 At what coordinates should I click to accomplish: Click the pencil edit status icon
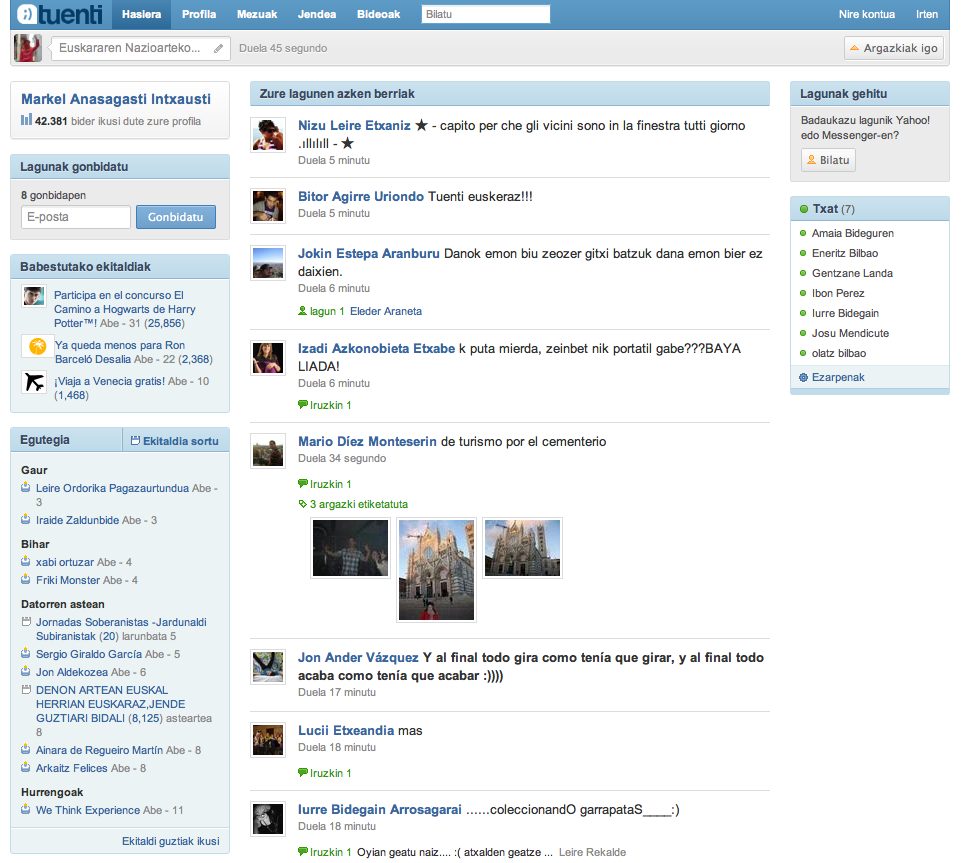(x=218, y=48)
